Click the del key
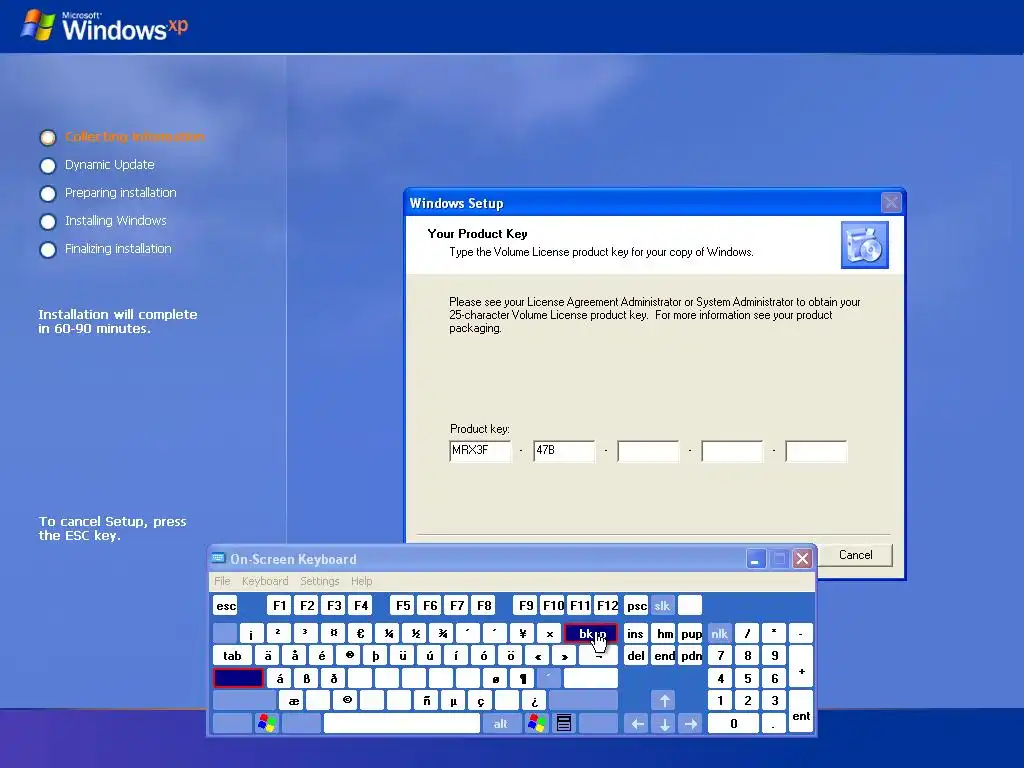Screen dimensions: 1024x768 [636, 656]
